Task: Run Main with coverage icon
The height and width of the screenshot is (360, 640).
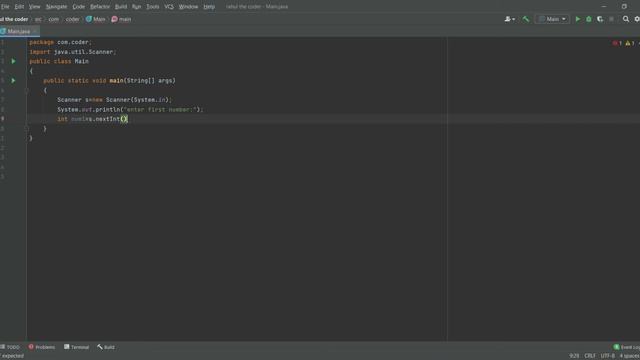Action: [x=600, y=19]
